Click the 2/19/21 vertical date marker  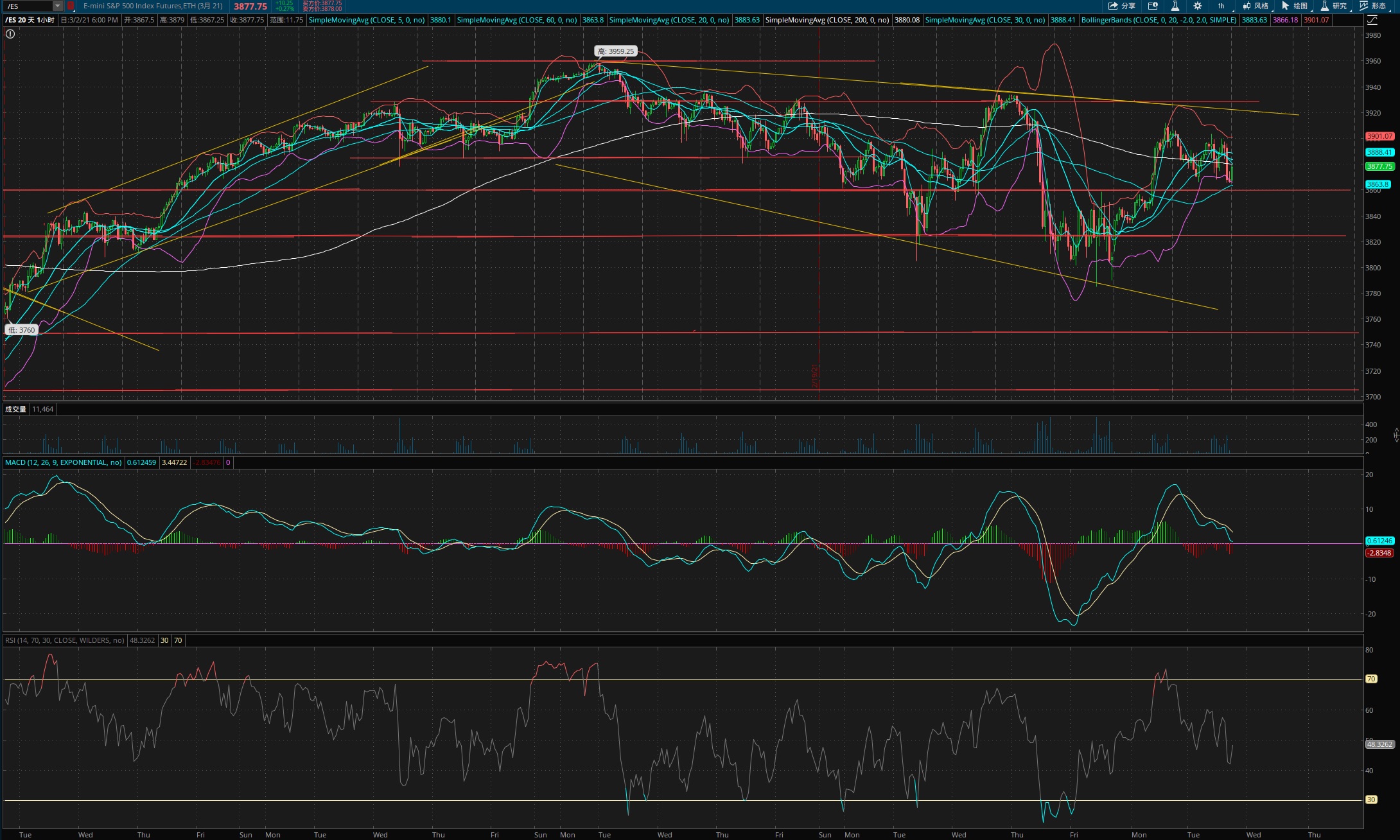815,376
